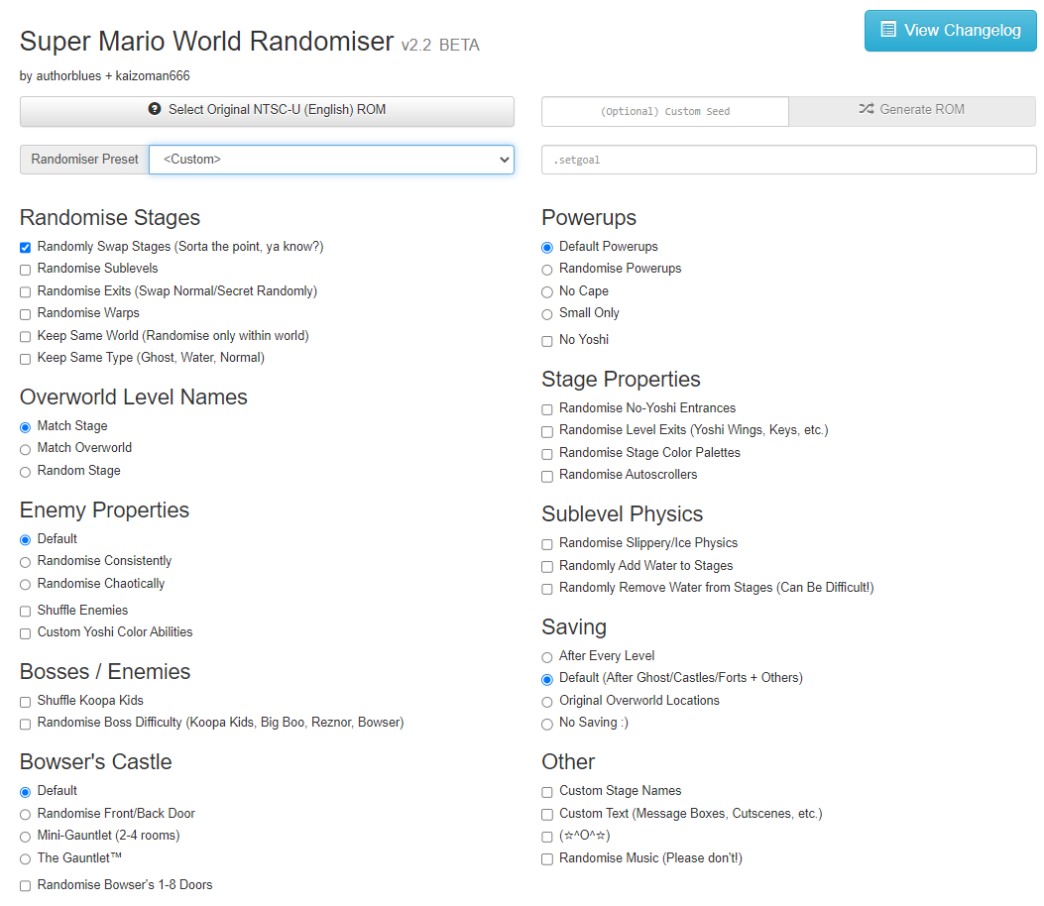The height and width of the screenshot is (906, 1044).
Task: Click the .setgoal text field
Action: (788, 160)
